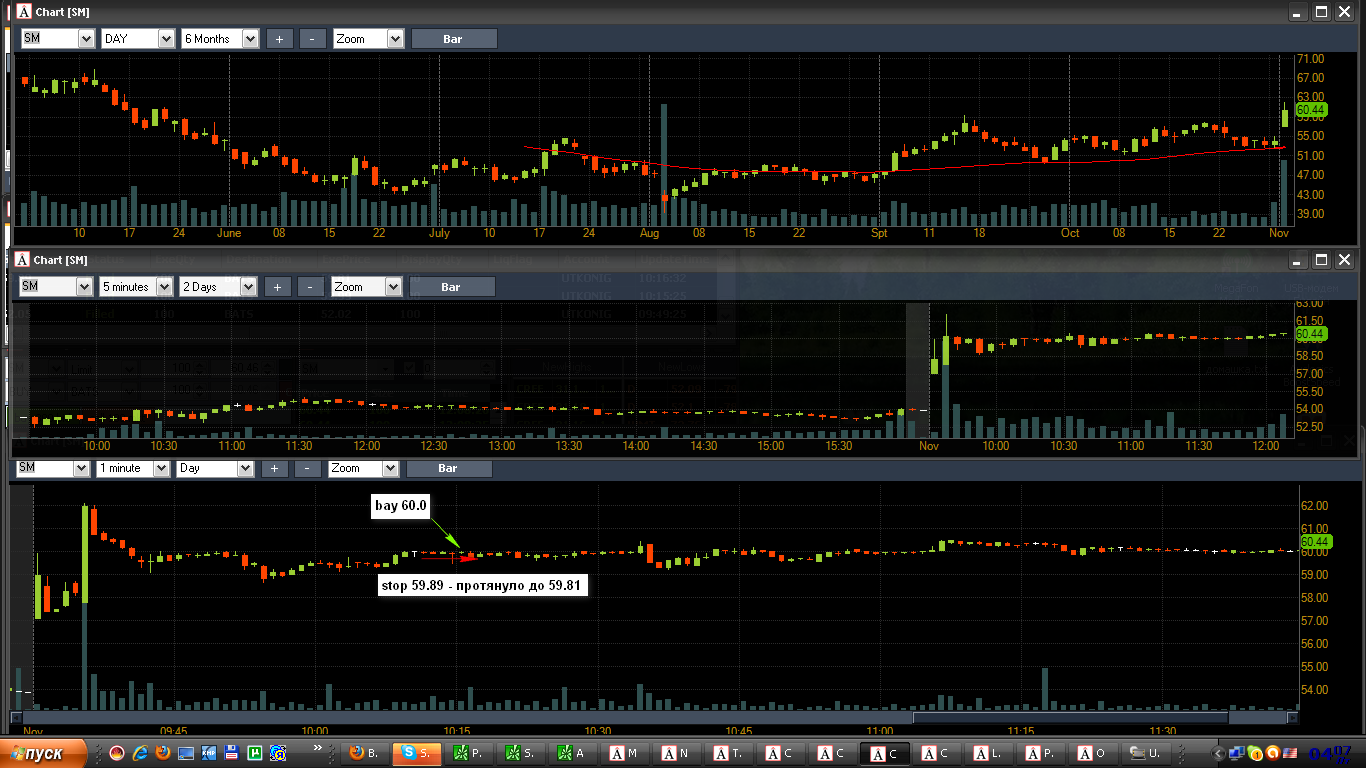
Task: Click 'Bar' button in the daily chart
Action: [453, 39]
